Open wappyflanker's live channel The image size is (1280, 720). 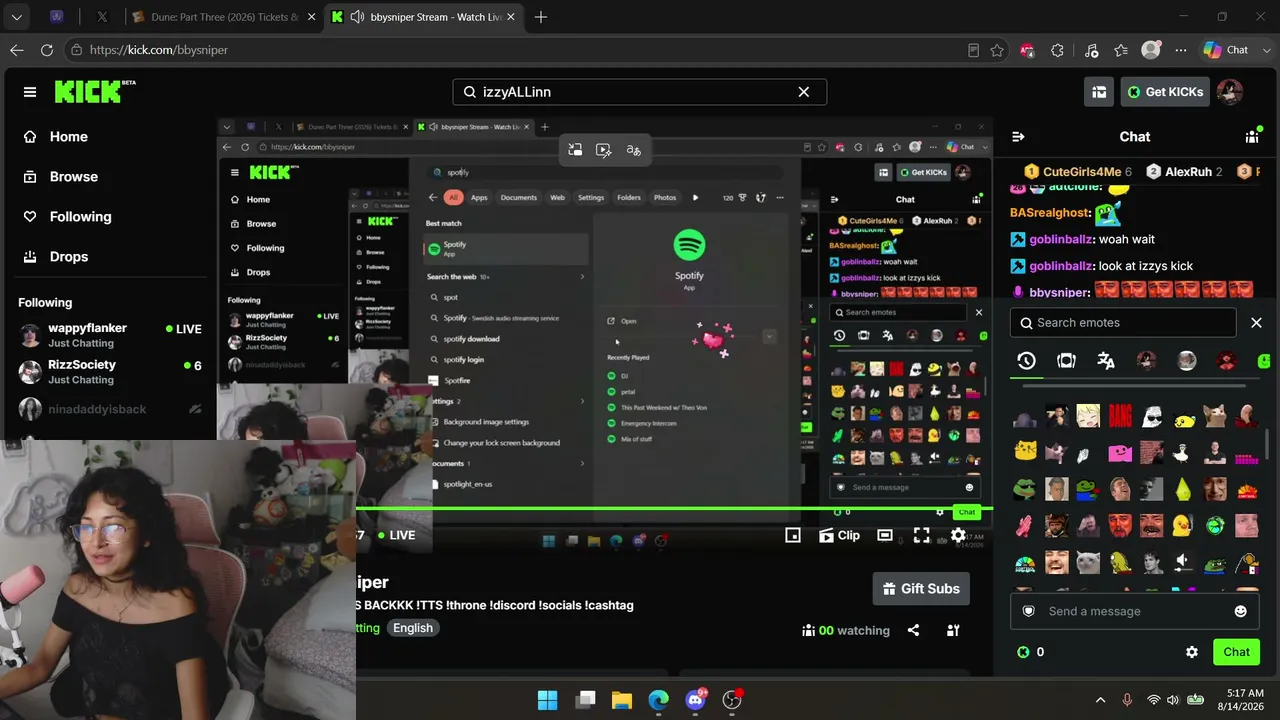point(110,335)
